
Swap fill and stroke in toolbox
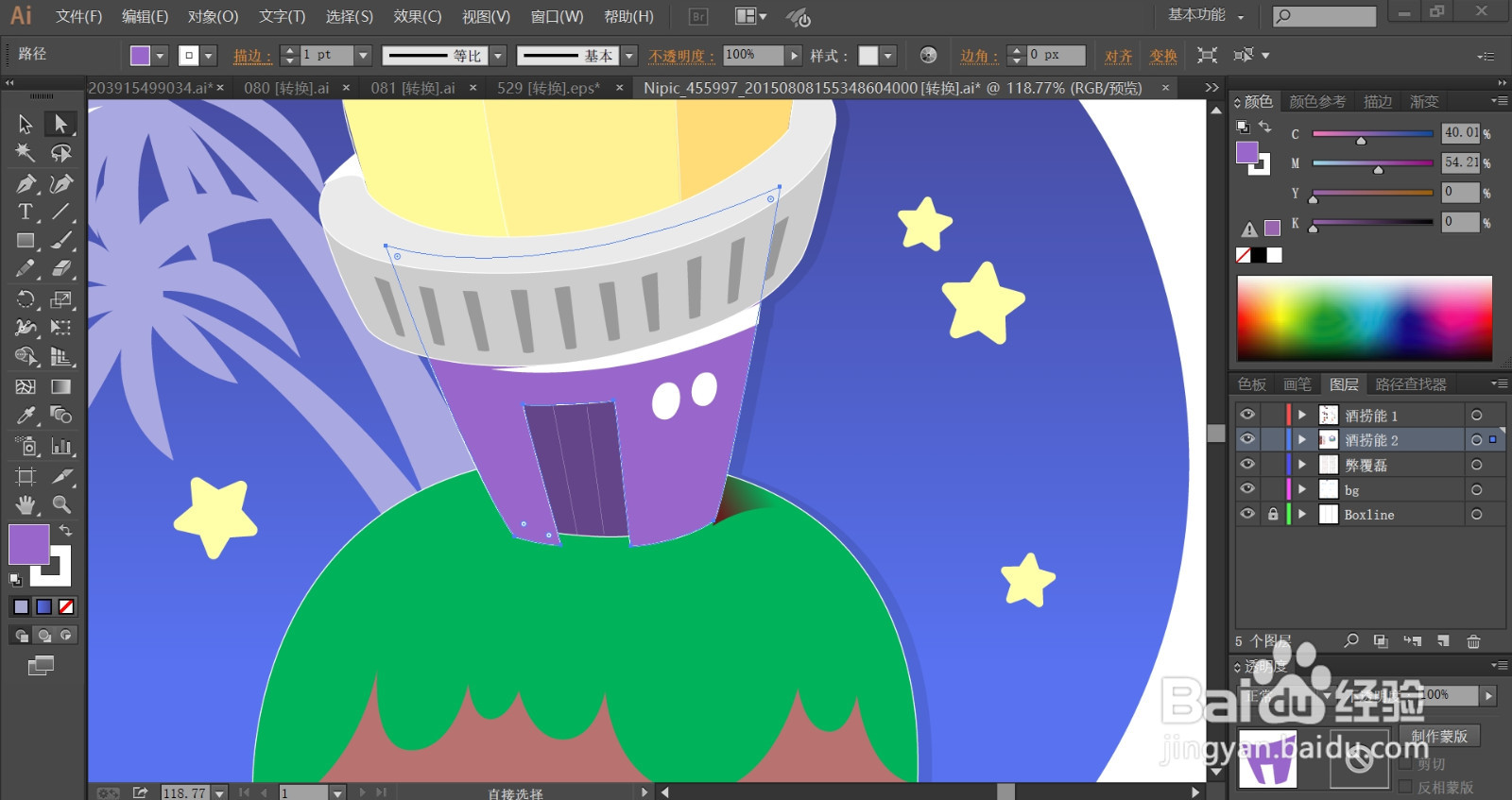tap(66, 531)
